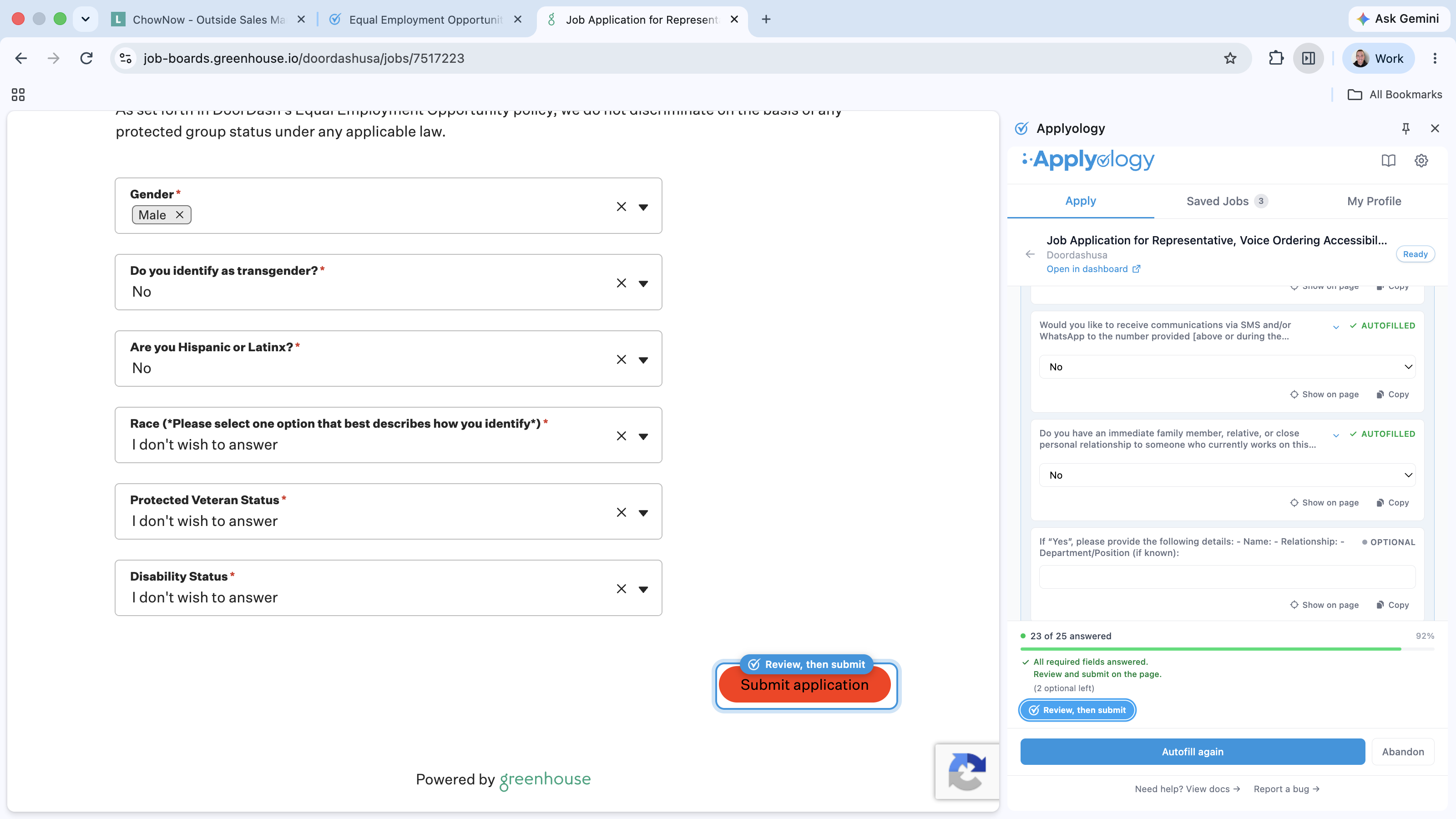
Task: Copy the 'If Yes' details field
Action: click(x=1393, y=605)
